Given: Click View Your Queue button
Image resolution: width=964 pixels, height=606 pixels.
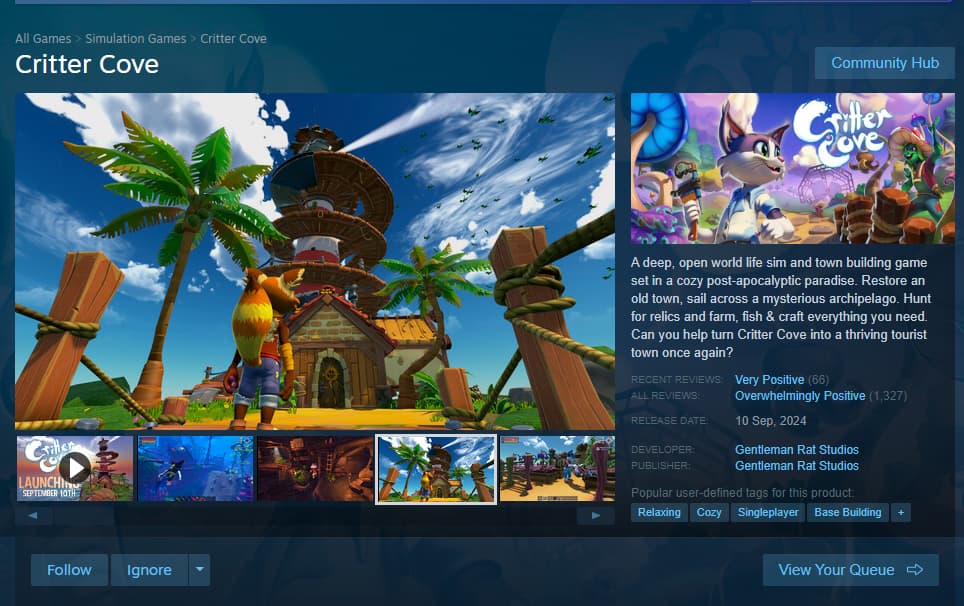Looking at the screenshot, I should tap(850, 570).
